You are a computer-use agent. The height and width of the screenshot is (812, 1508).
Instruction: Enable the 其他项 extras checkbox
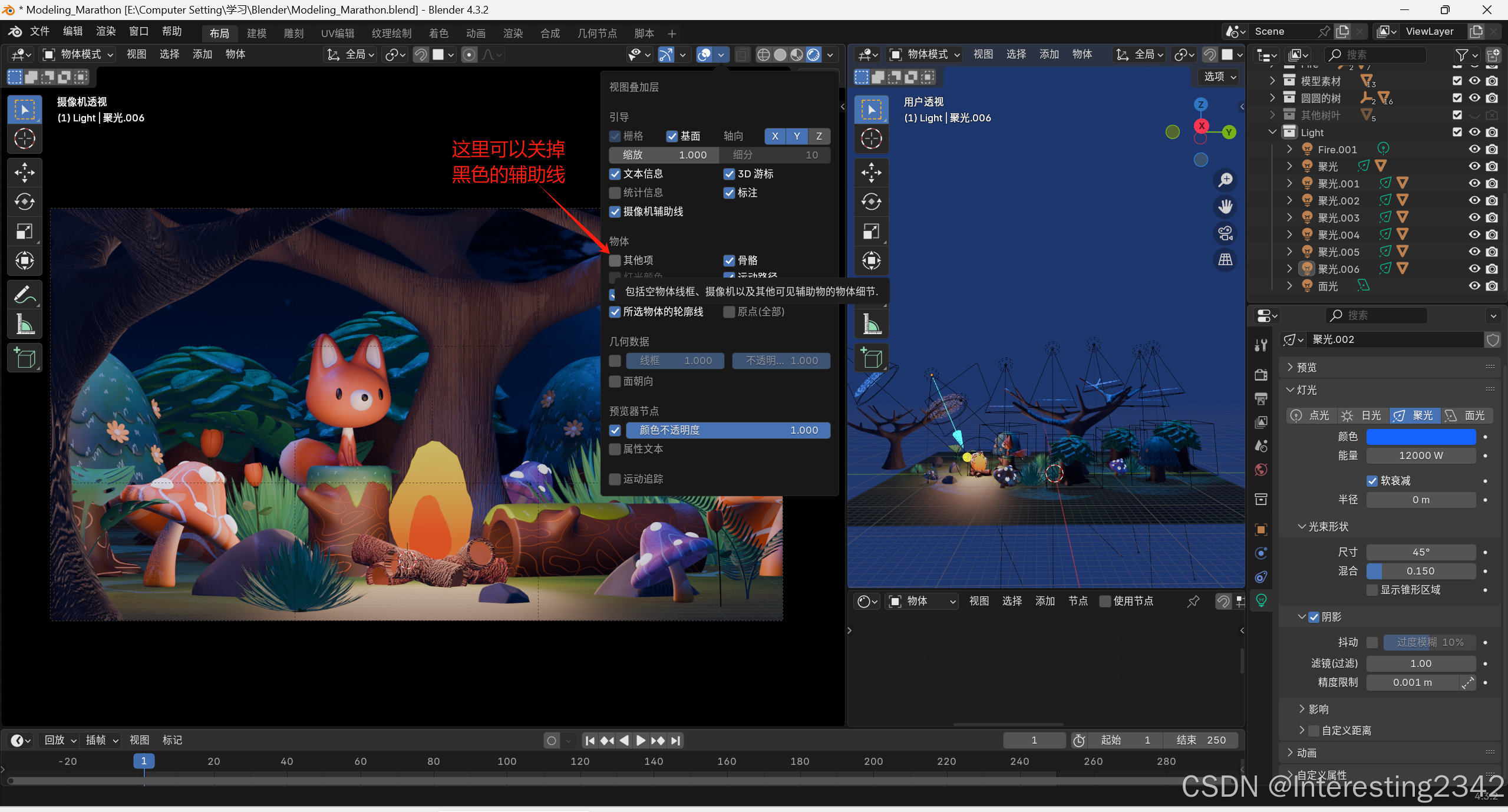[x=615, y=260]
